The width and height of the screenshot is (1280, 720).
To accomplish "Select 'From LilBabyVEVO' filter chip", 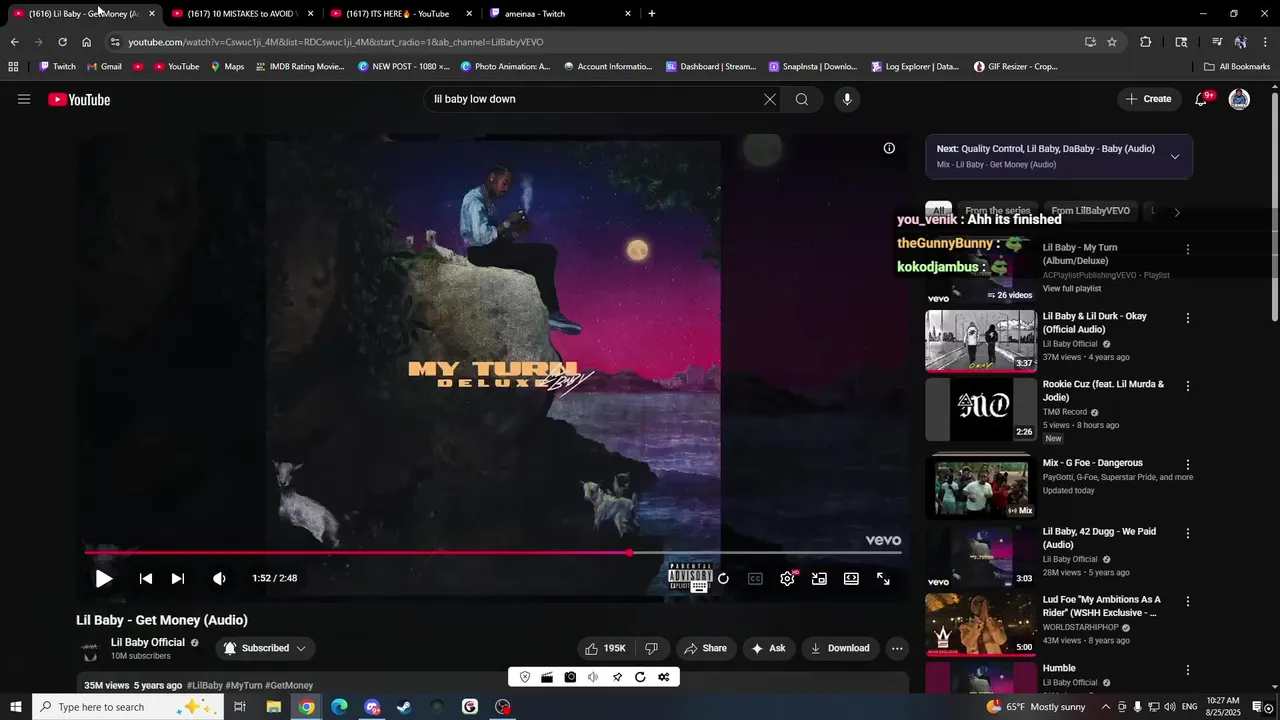I will click(x=1090, y=211).
